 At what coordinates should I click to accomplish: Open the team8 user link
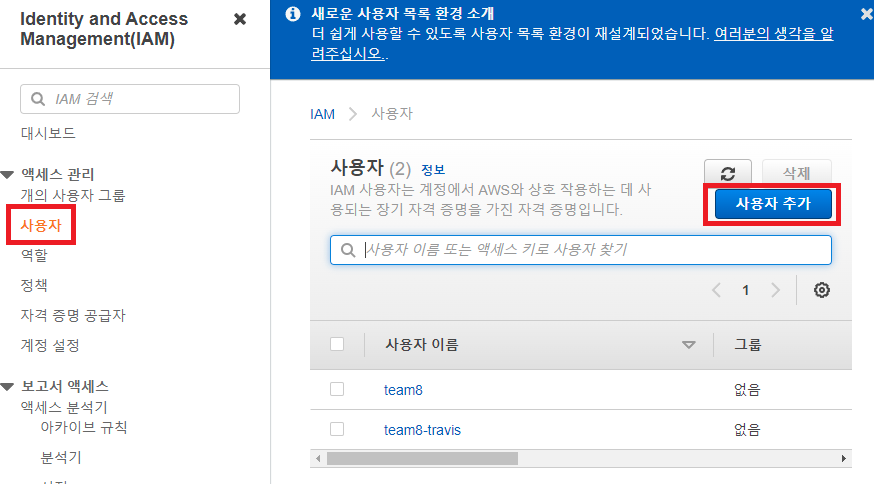(x=403, y=390)
